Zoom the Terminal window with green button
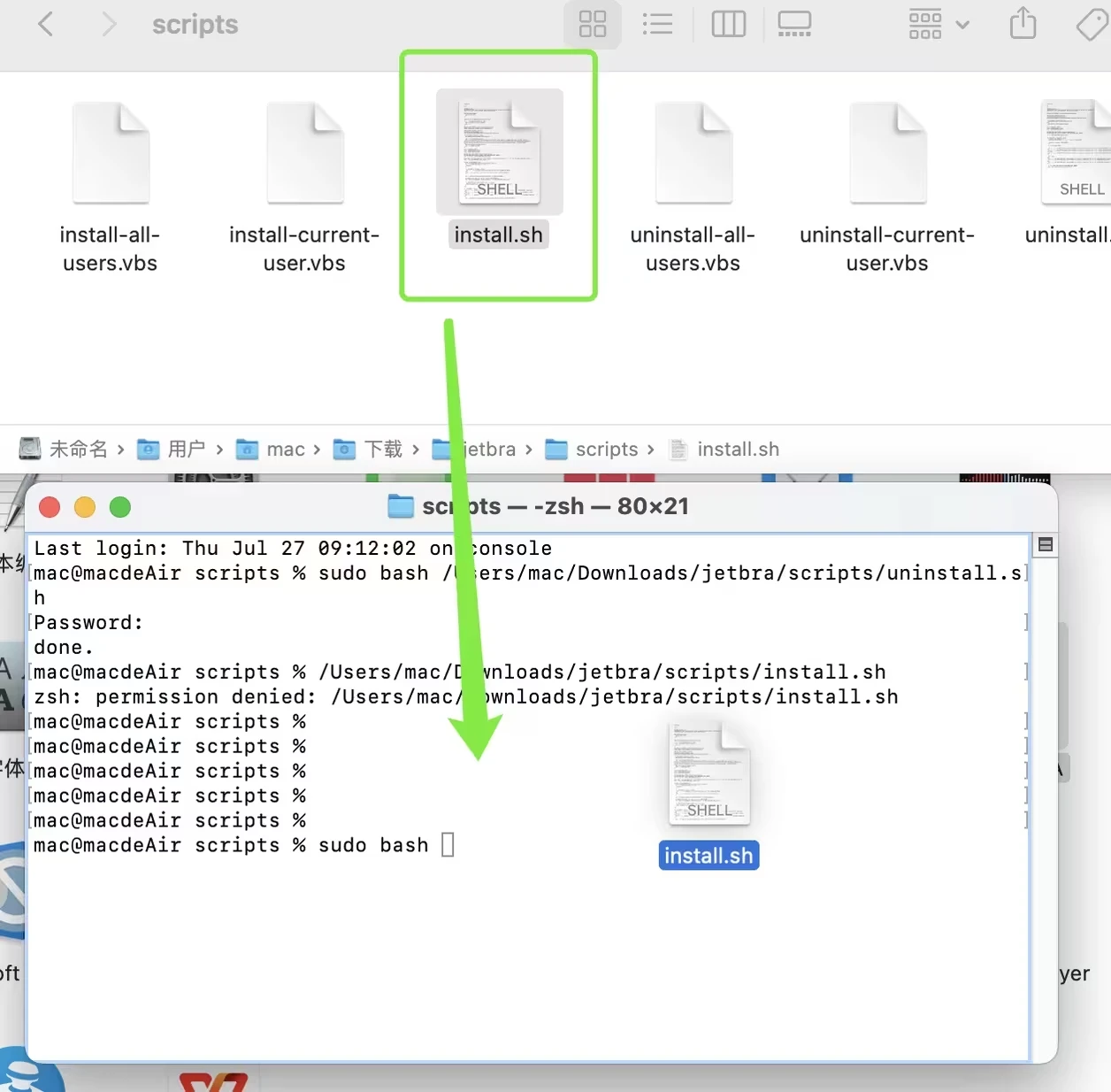This screenshot has height=1092, width=1111. (x=120, y=507)
